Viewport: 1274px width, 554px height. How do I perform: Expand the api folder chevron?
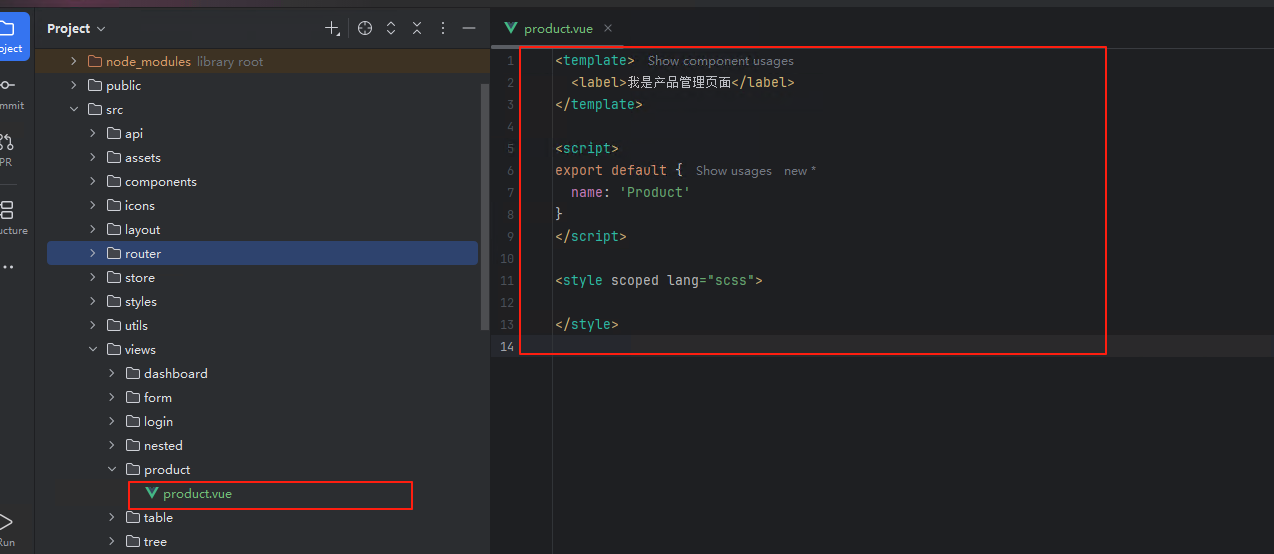pos(93,134)
